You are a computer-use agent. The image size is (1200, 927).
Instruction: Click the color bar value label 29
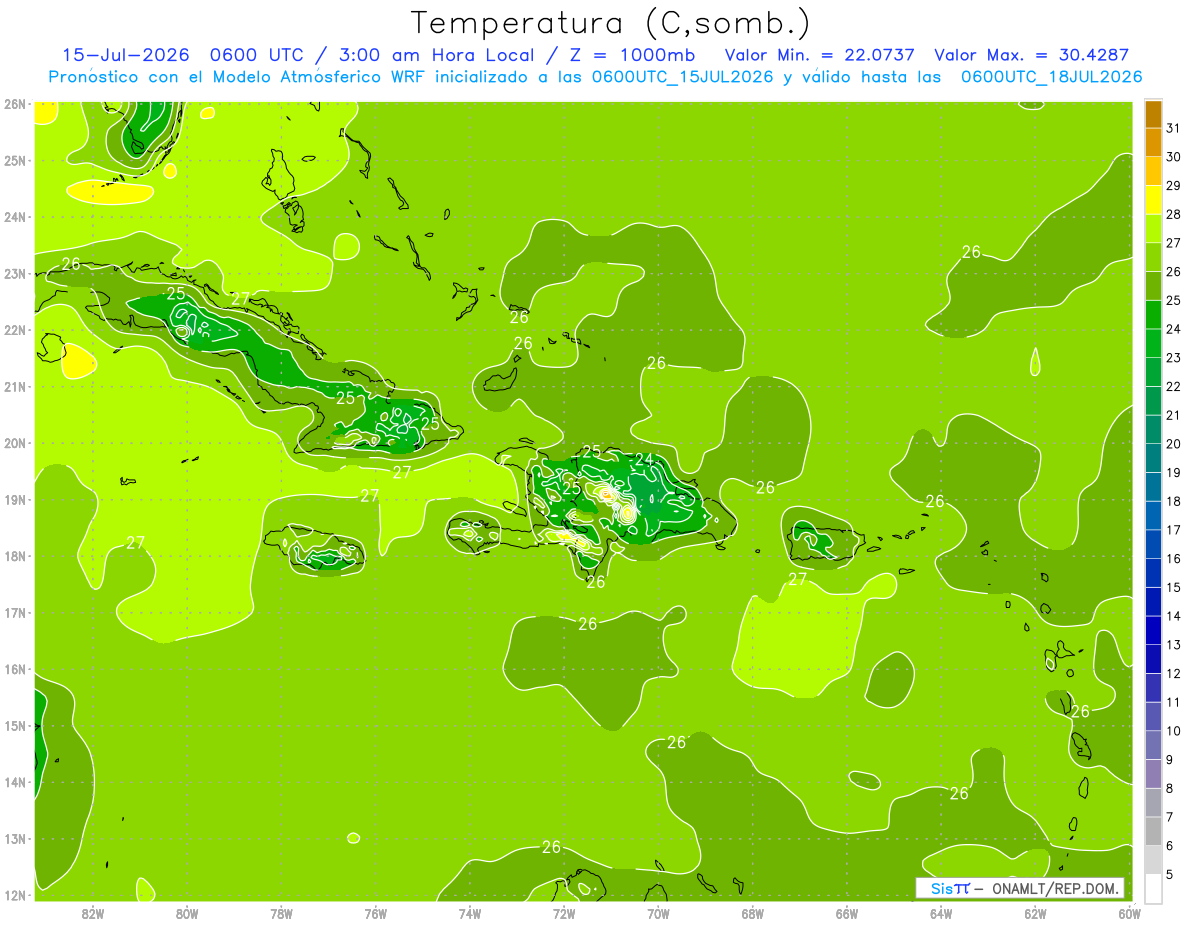point(1173,185)
